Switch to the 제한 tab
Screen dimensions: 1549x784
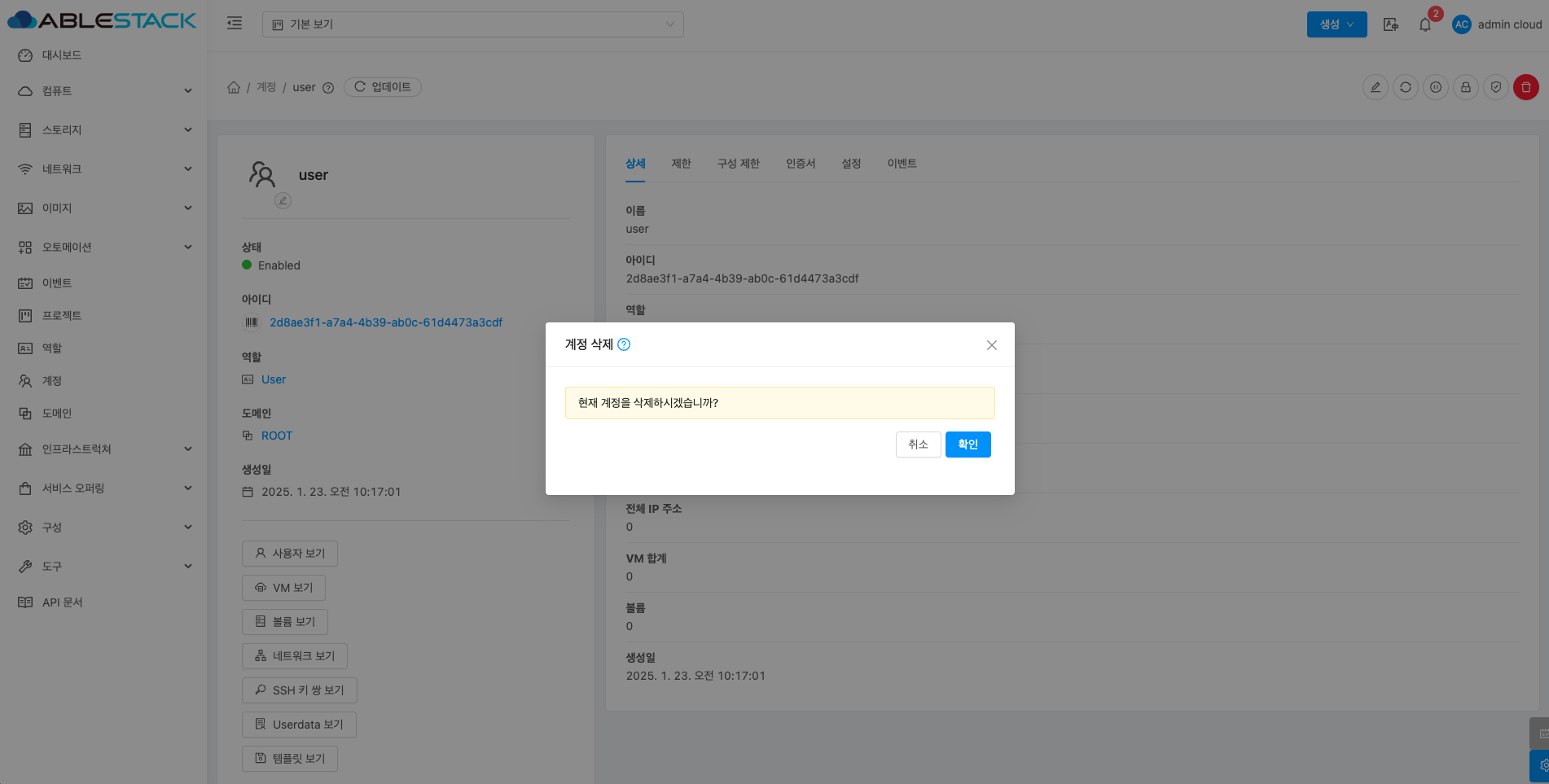[681, 164]
